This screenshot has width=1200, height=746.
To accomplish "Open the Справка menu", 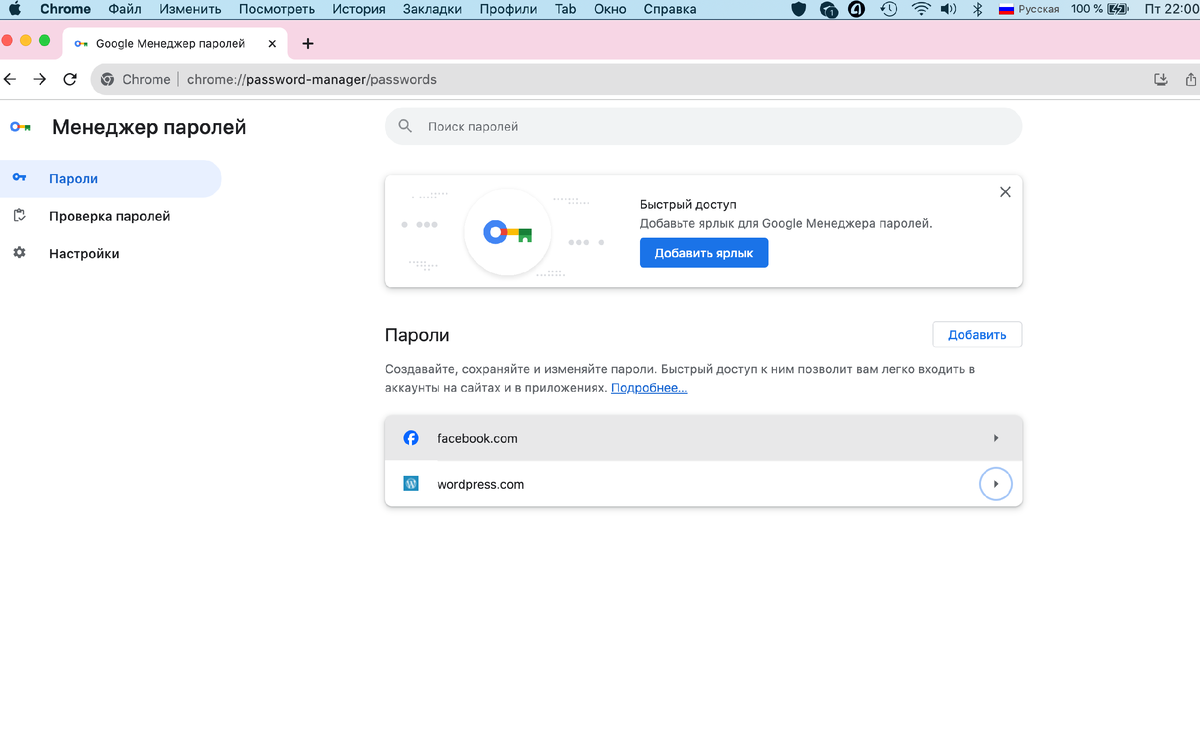I will (670, 9).
